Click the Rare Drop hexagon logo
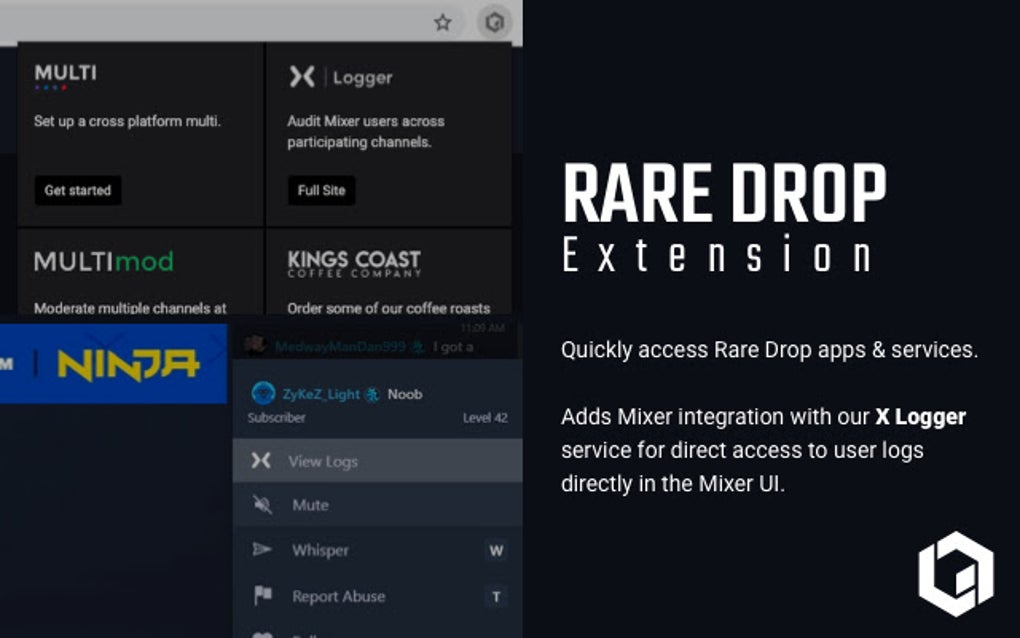 click(x=956, y=574)
